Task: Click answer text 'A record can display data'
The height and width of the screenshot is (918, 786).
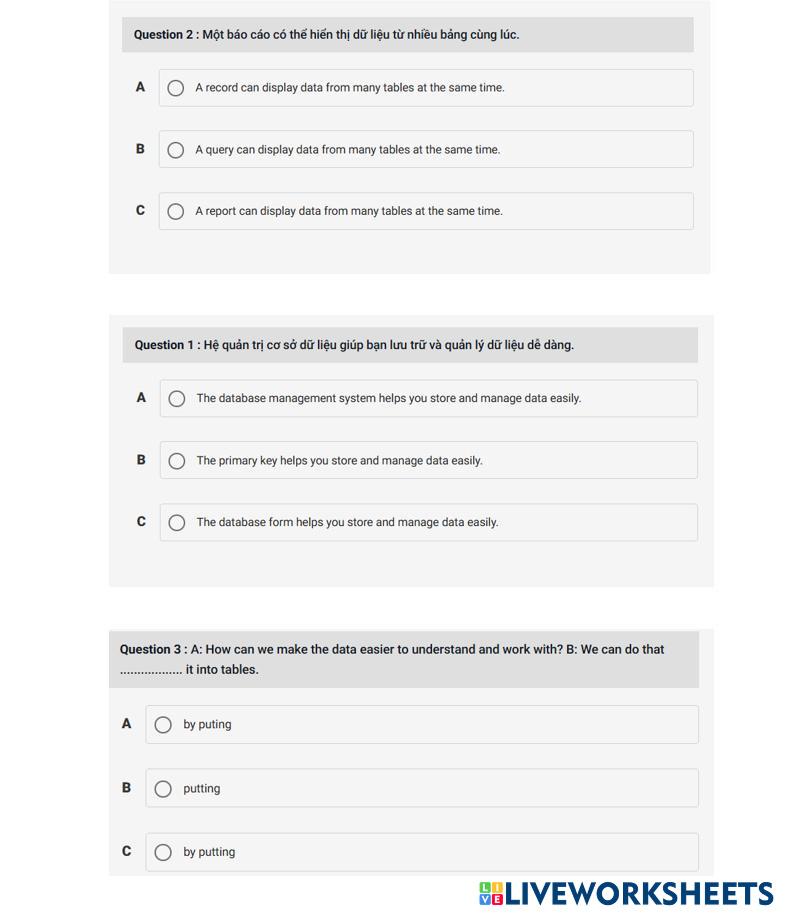Action: (350, 88)
